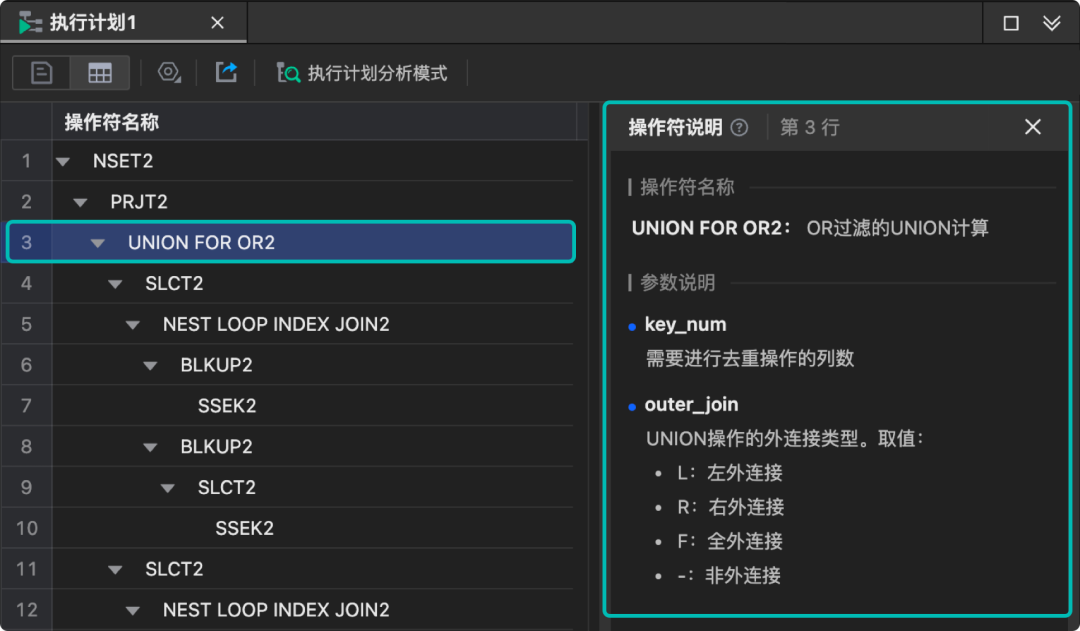The height and width of the screenshot is (631, 1080).
Task: Select the 执行计划1 tab
Action: pyautogui.click(x=92, y=22)
